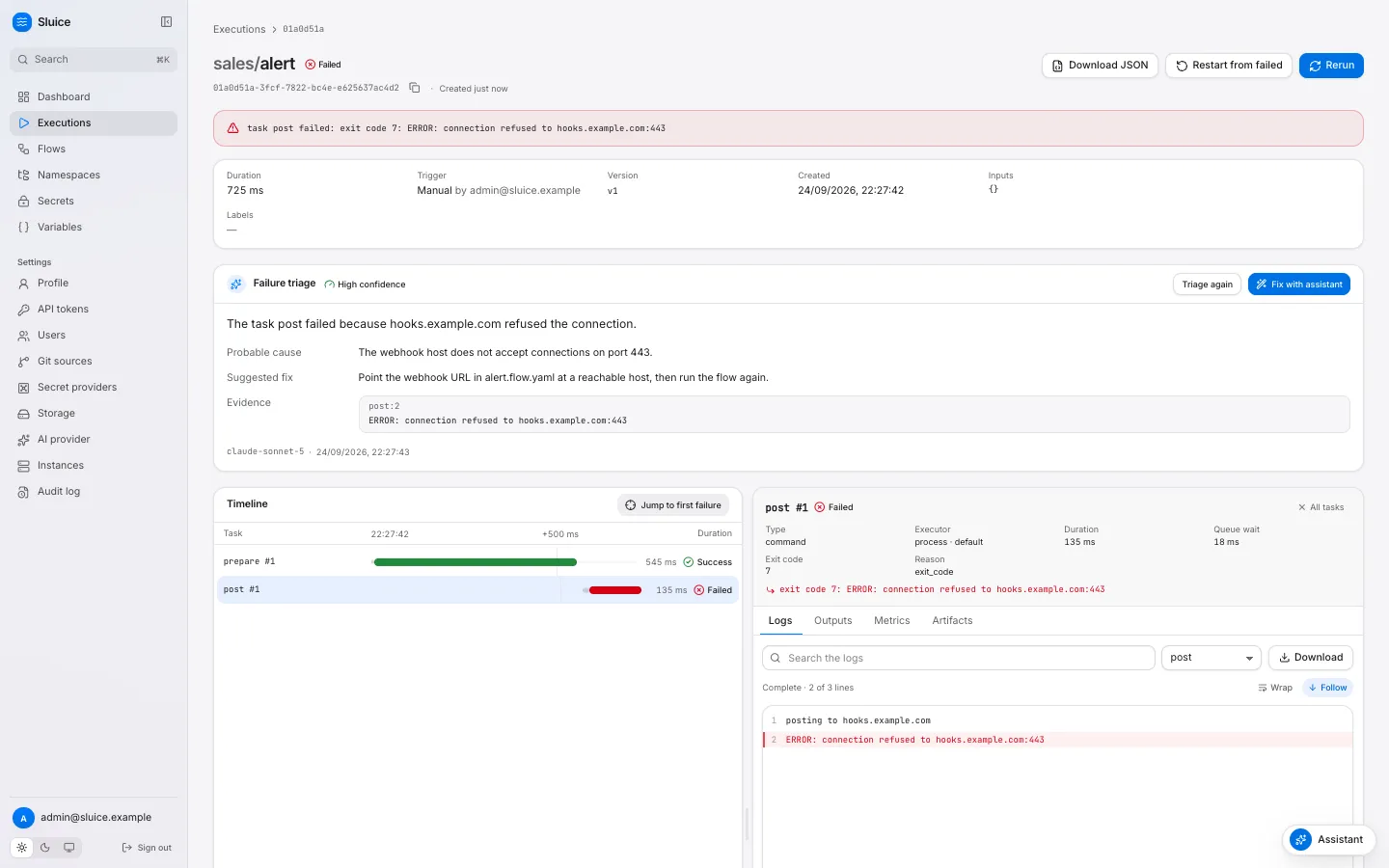Open Users settings
The width and height of the screenshot is (1389, 868).
(x=94, y=335)
